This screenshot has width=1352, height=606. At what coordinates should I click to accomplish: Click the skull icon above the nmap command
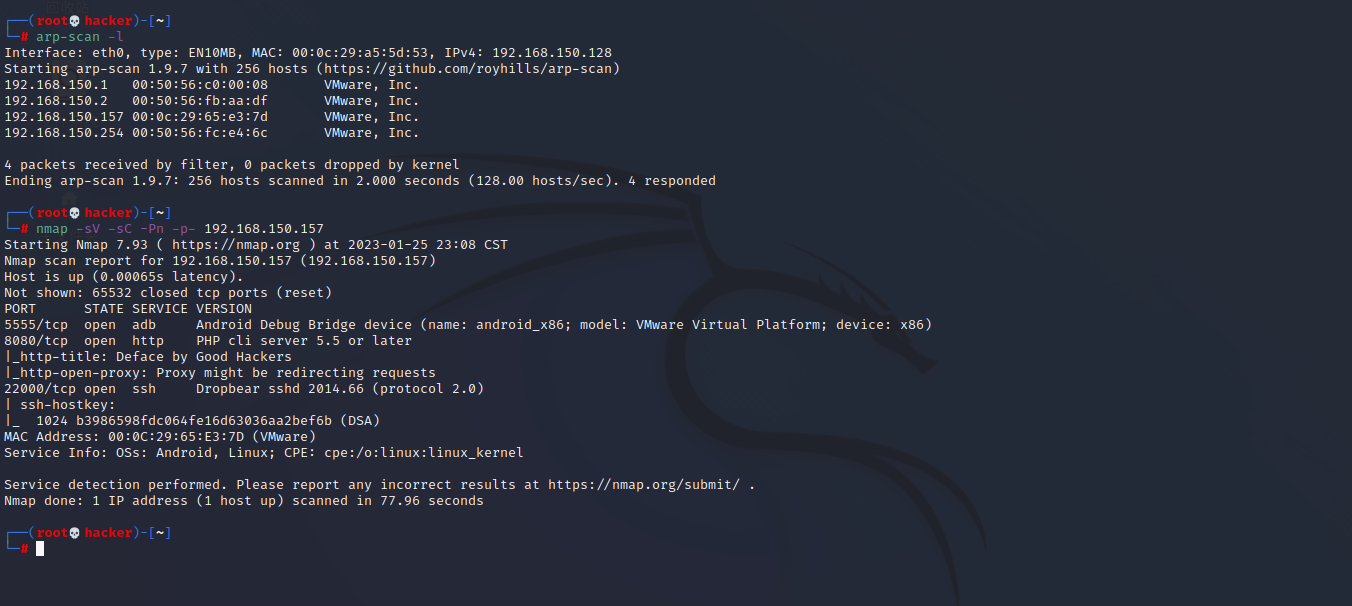coord(76,213)
